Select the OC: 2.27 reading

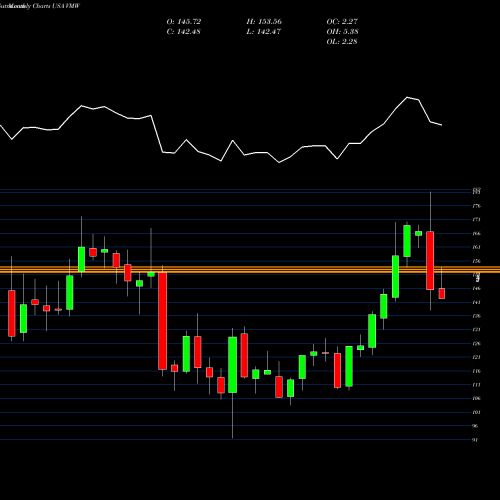point(342,22)
